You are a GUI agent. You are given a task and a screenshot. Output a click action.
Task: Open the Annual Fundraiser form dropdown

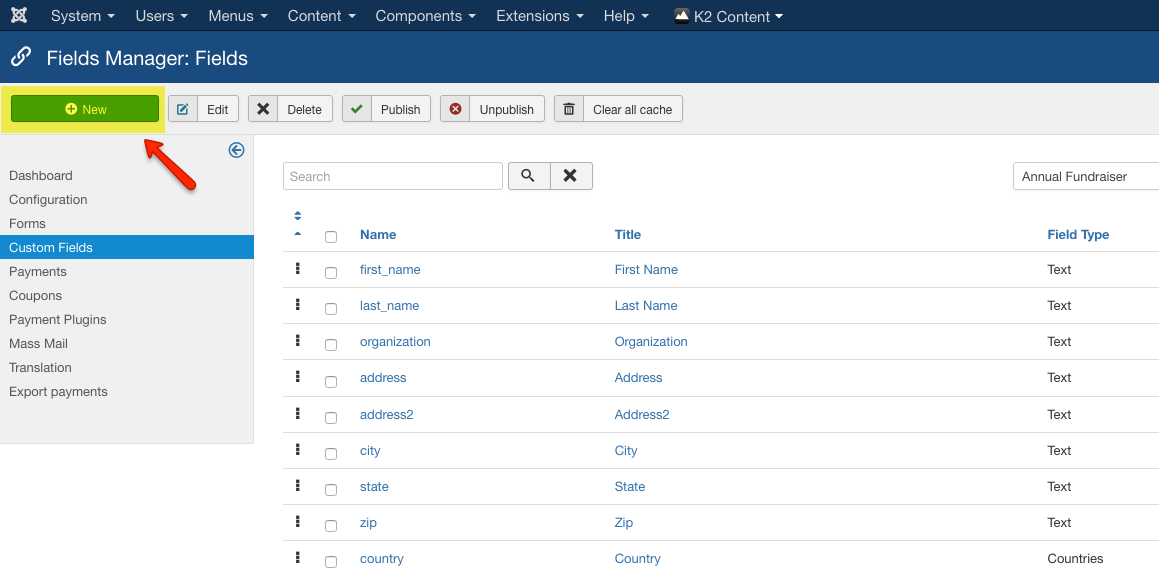[1085, 176]
